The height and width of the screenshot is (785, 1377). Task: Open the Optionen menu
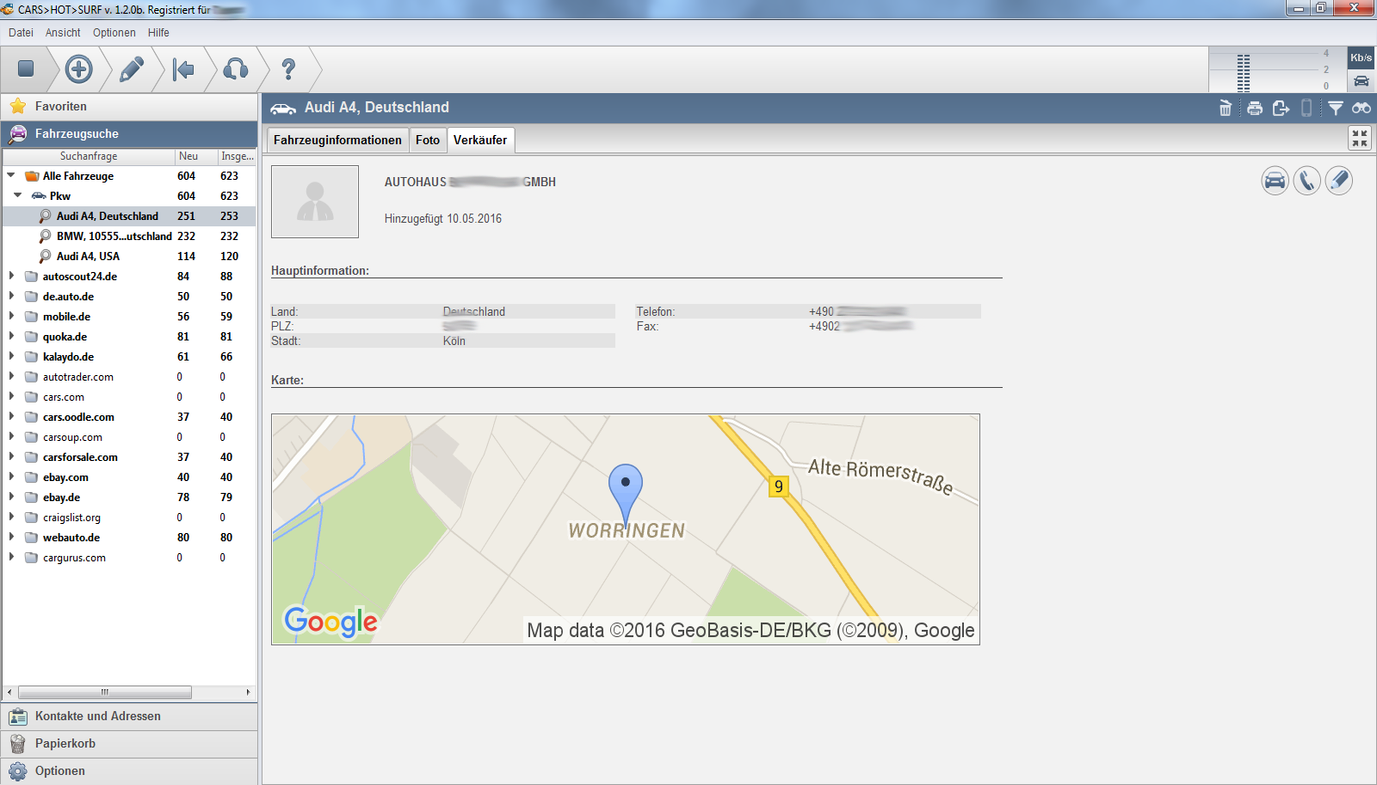[x=114, y=33]
